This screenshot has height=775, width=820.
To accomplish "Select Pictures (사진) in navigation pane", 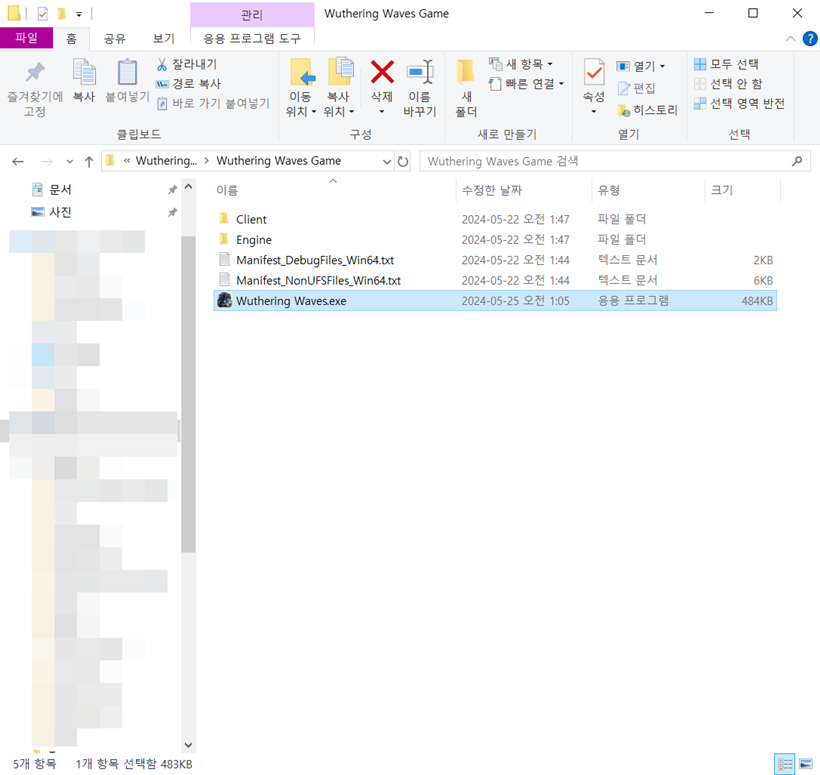I will point(60,212).
